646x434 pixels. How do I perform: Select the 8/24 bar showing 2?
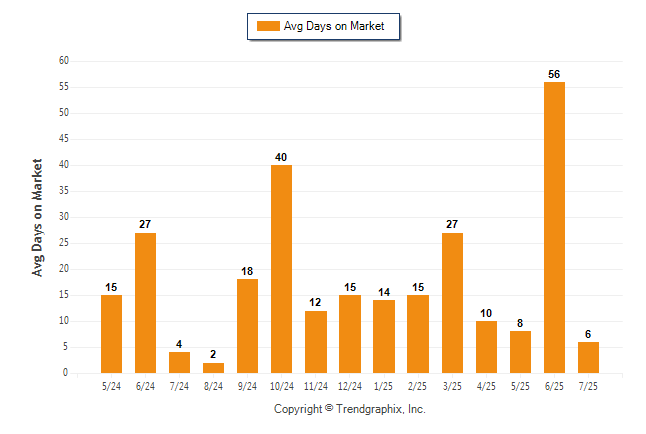point(213,368)
